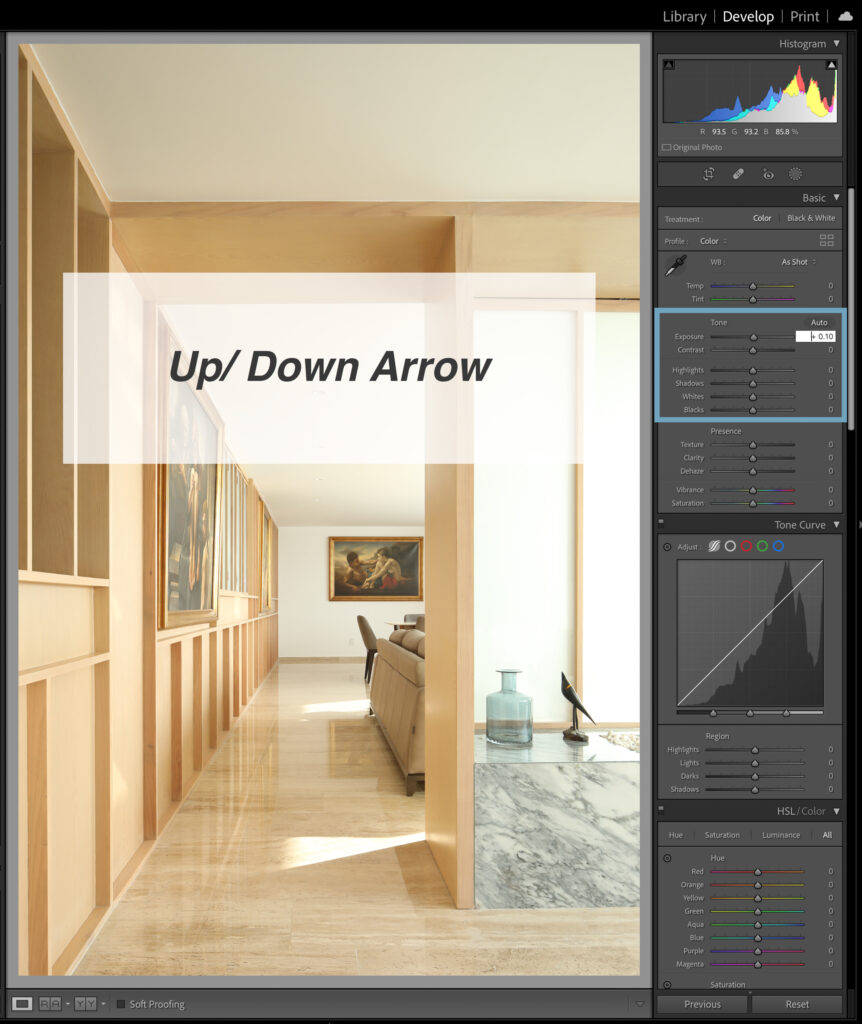Viewport: 862px width, 1024px height.
Task: Activate the HSL Hue targeted adjustment tool
Action: click(667, 858)
